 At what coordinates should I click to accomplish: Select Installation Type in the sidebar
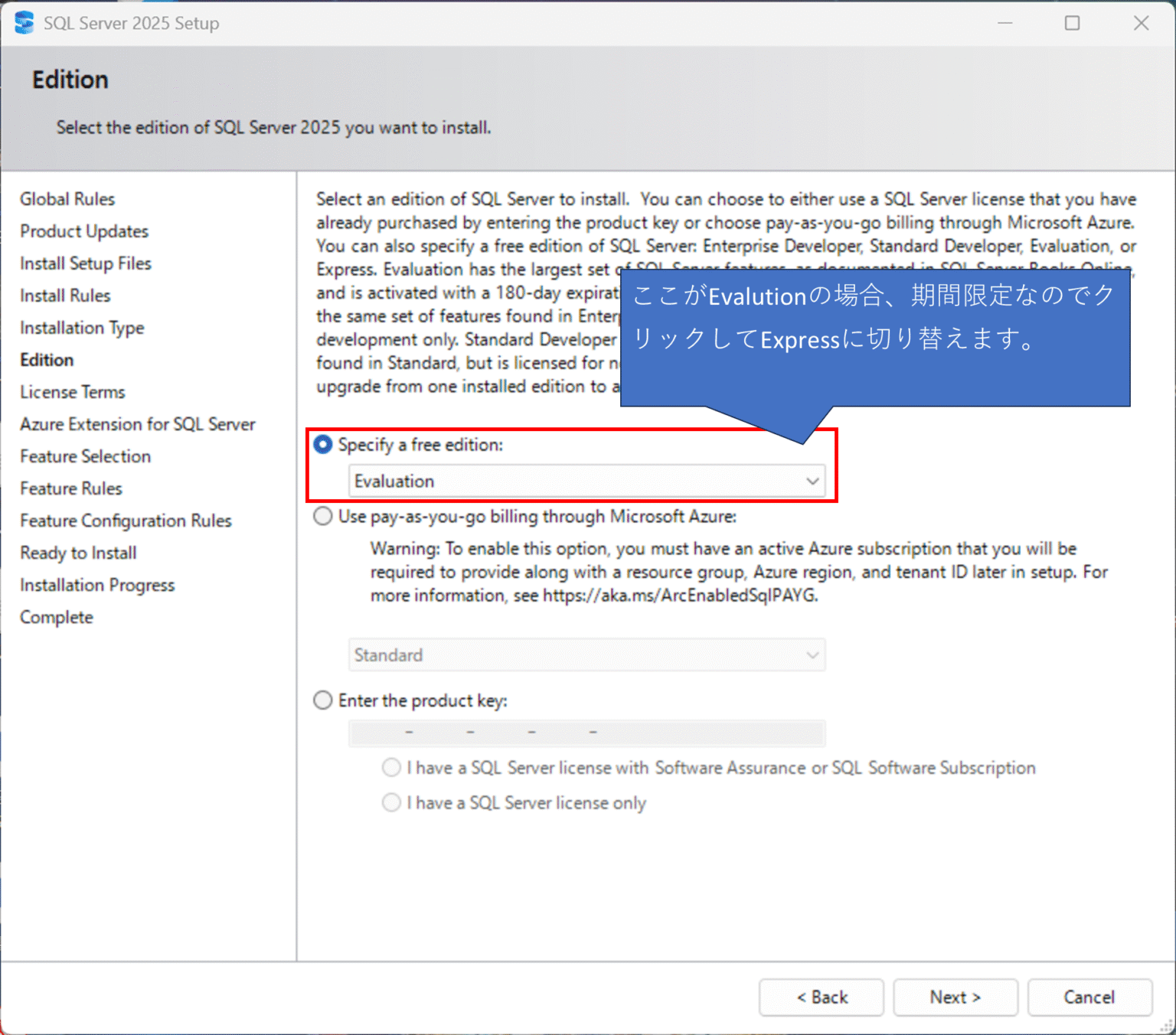coord(81,327)
